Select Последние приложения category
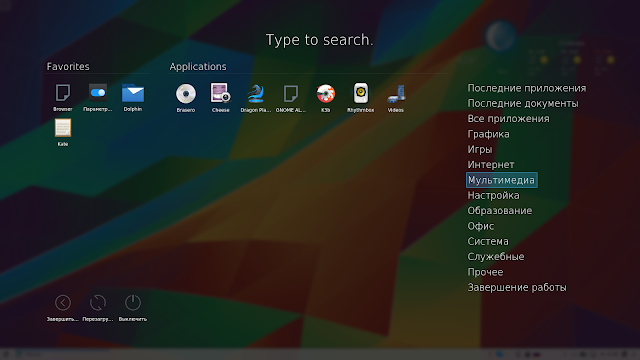The height and width of the screenshot is (360, 640). tap(527, 88)
